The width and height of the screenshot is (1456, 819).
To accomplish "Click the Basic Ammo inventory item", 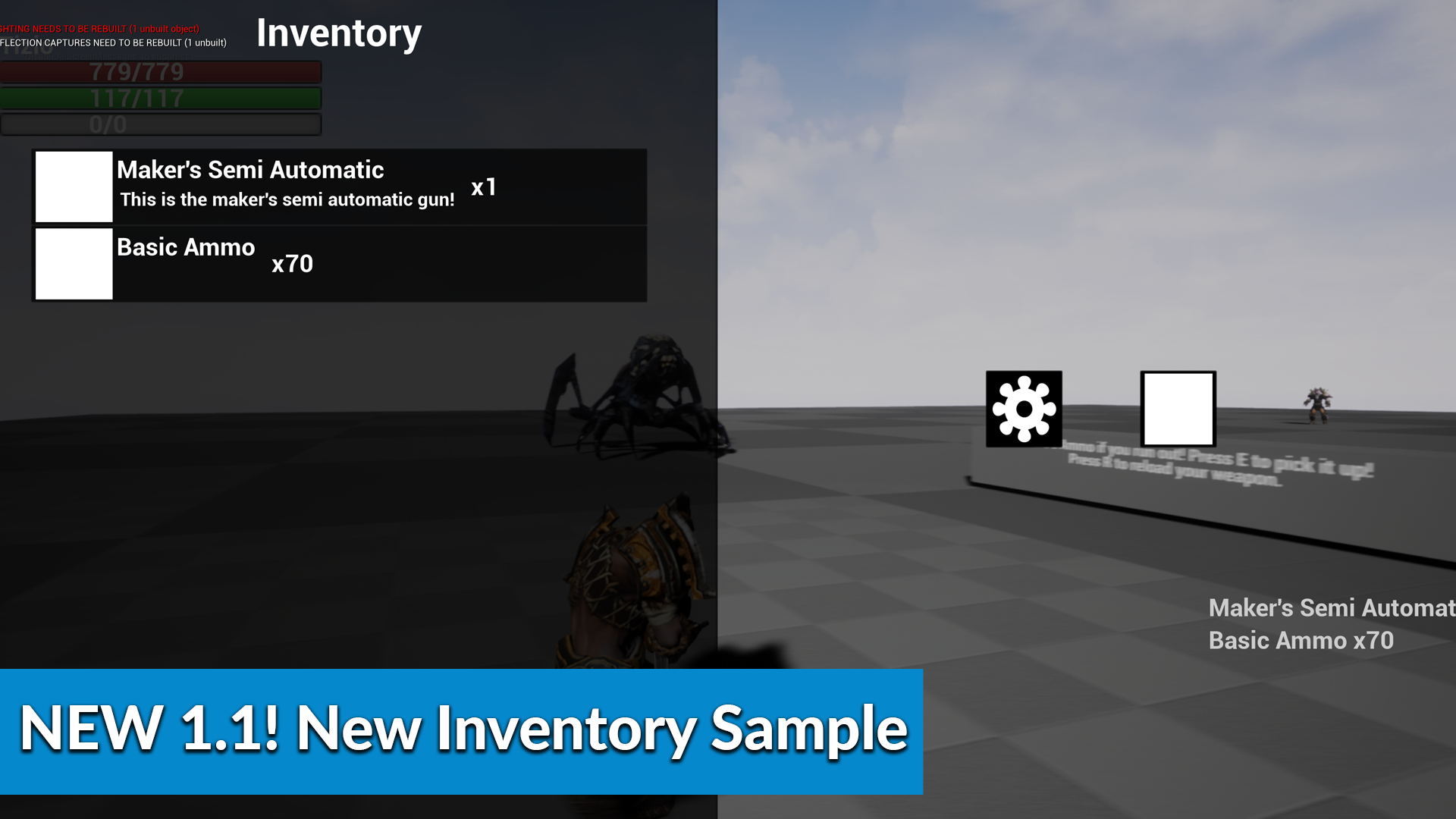I will point(340,263).
